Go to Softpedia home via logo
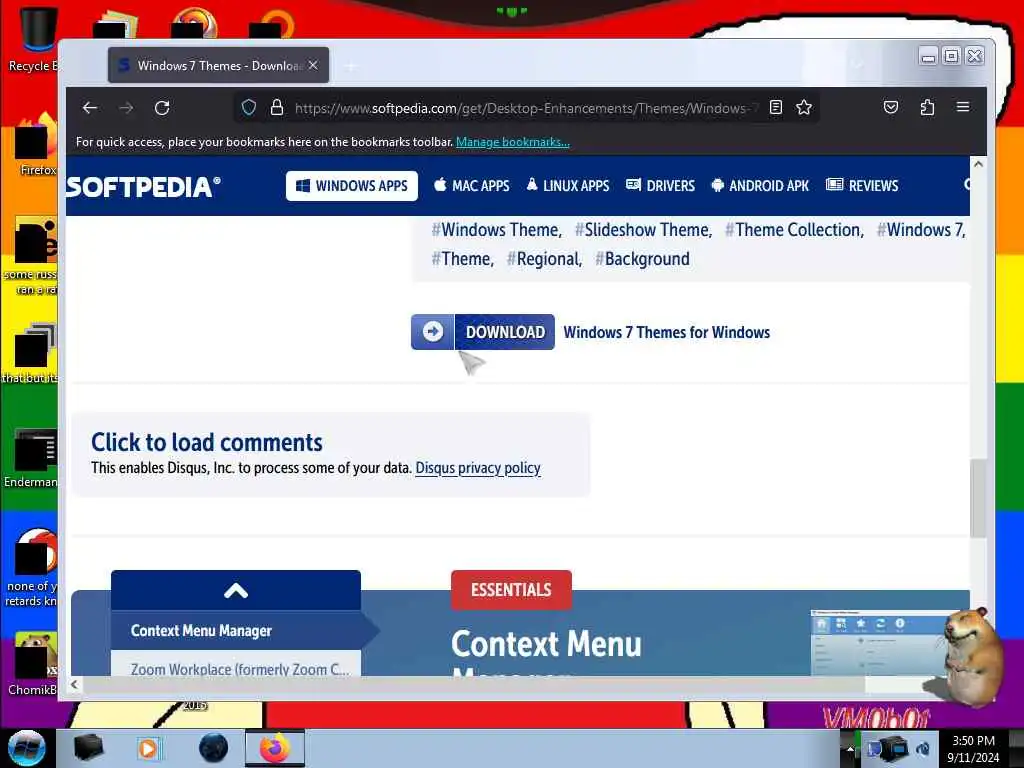Viewport: 1024px width, 768px height. [143, 187]
